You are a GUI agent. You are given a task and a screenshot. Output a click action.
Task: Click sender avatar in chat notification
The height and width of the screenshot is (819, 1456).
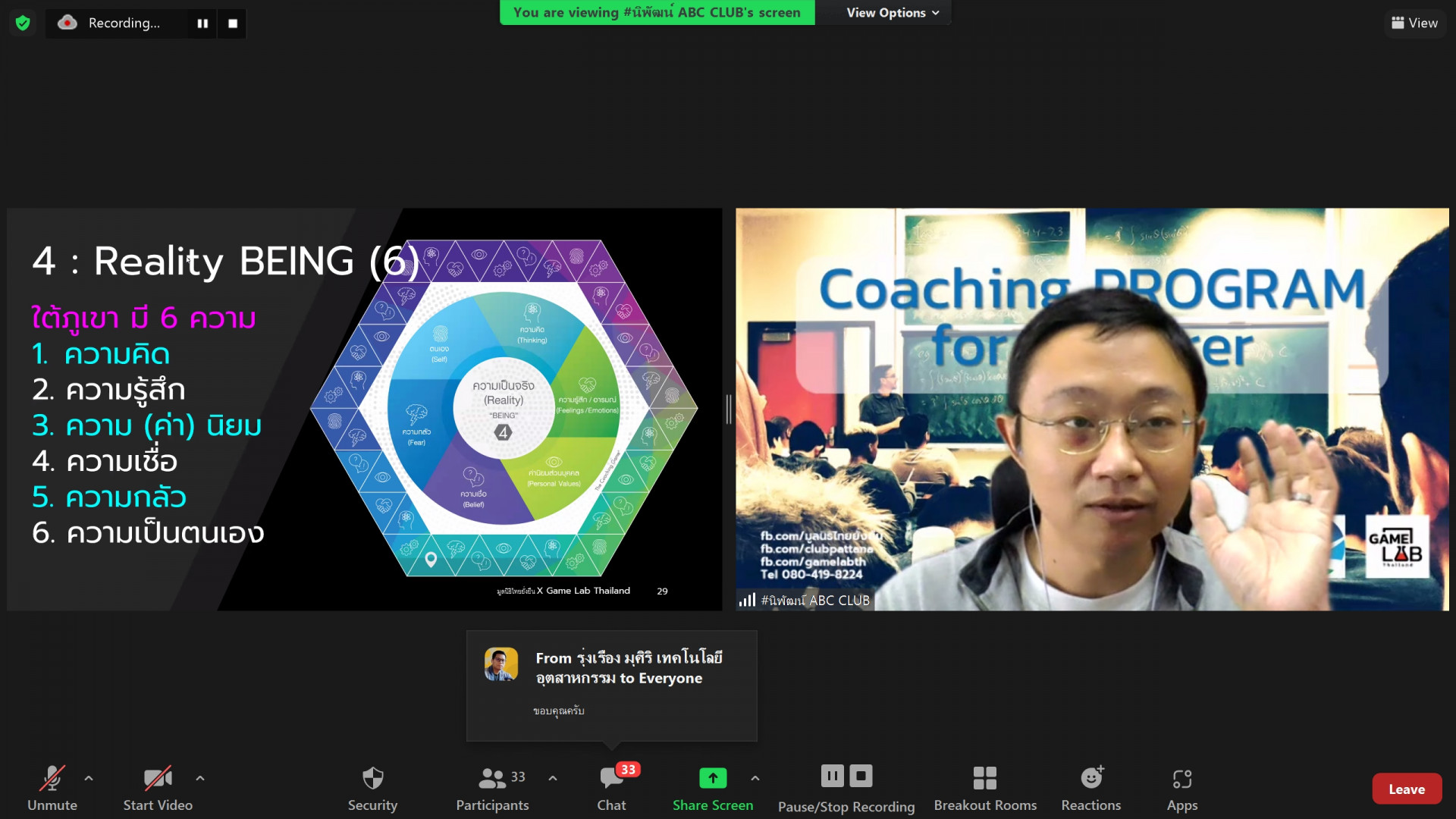coord(501,664)
